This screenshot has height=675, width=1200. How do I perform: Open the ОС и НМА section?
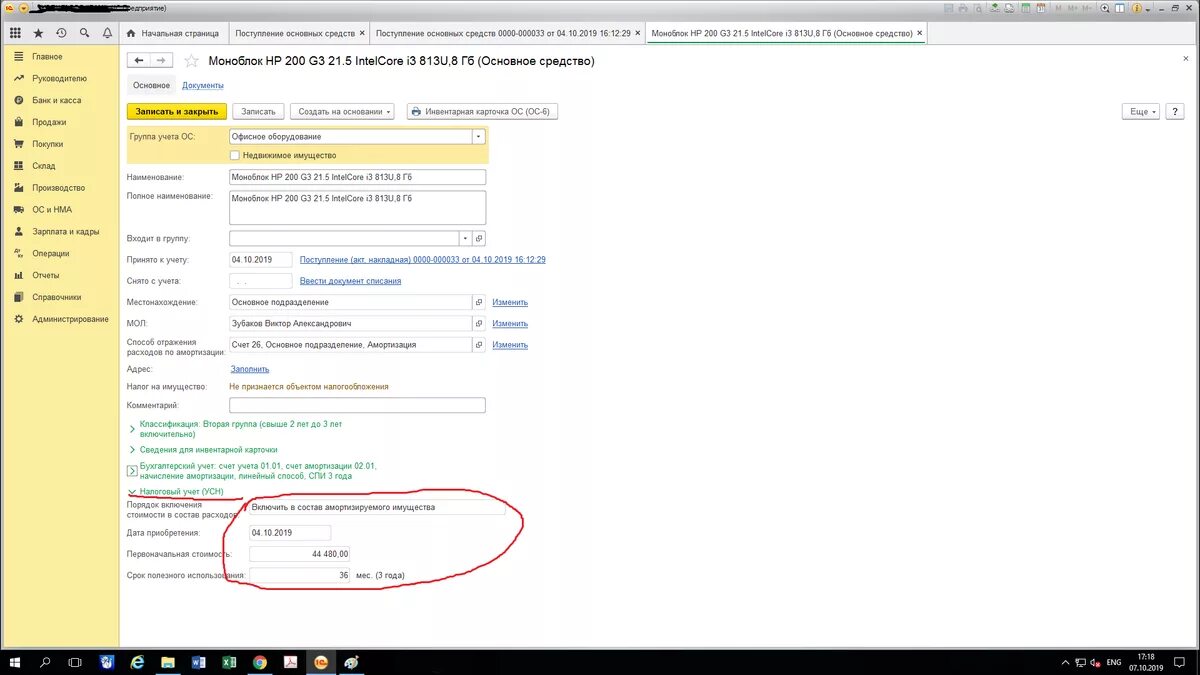coord(52,209)
